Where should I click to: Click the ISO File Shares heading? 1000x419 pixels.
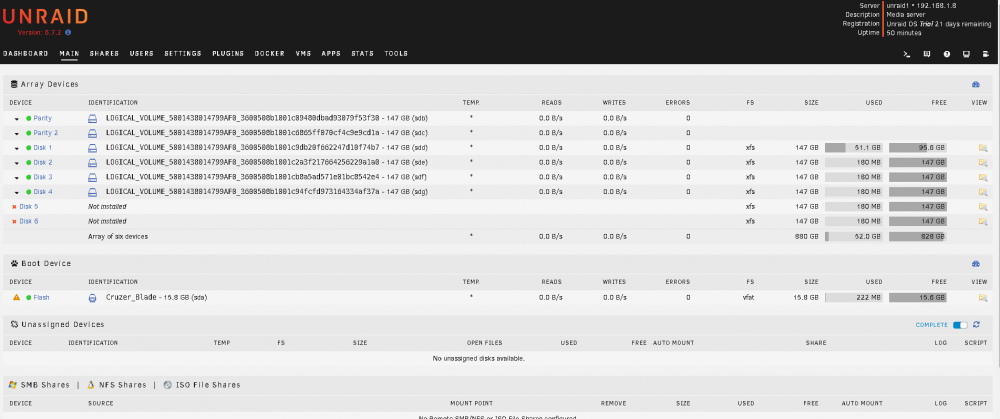tap(207, 385)
